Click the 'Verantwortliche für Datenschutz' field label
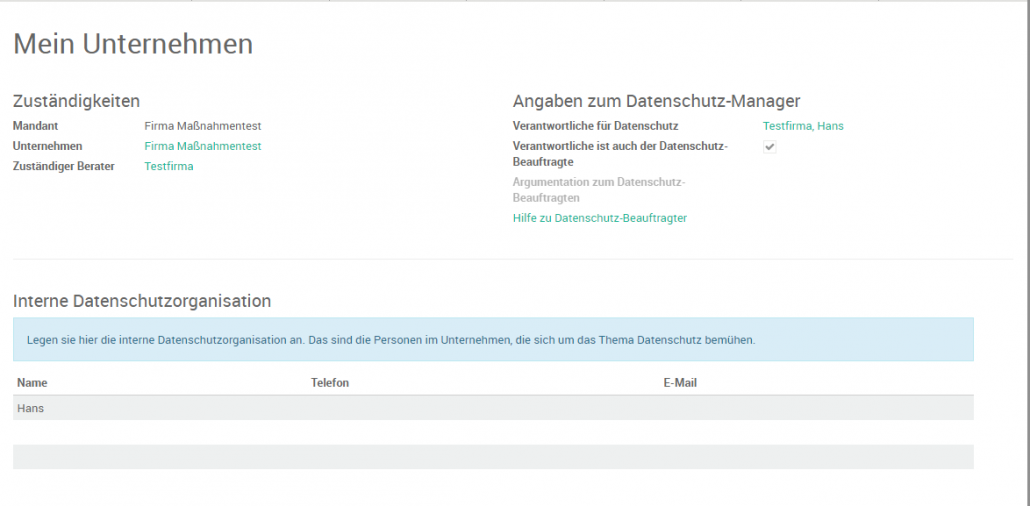1030x506 pixels. click(595, 126)
